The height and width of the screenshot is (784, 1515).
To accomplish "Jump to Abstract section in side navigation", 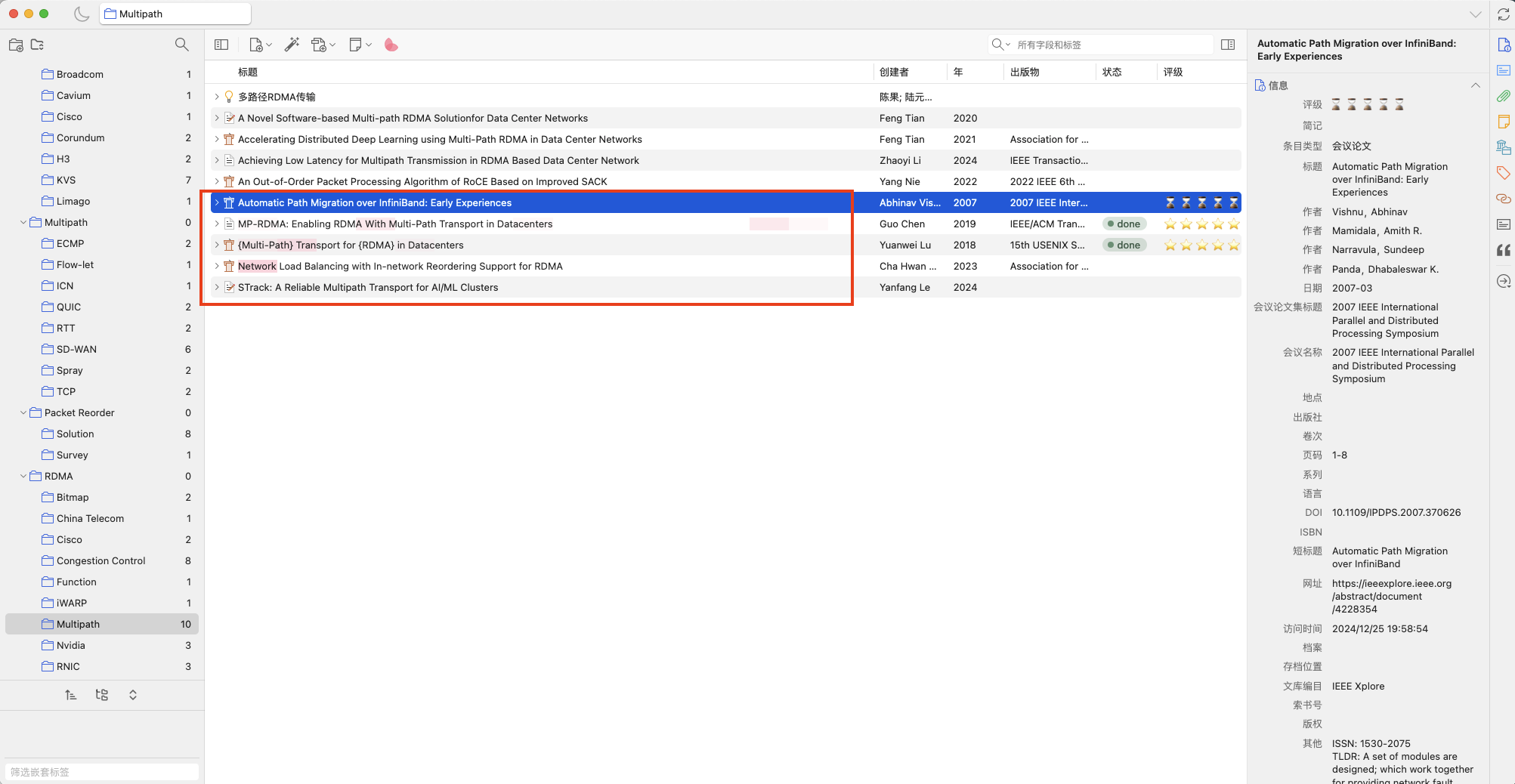I will point(1504,70).
